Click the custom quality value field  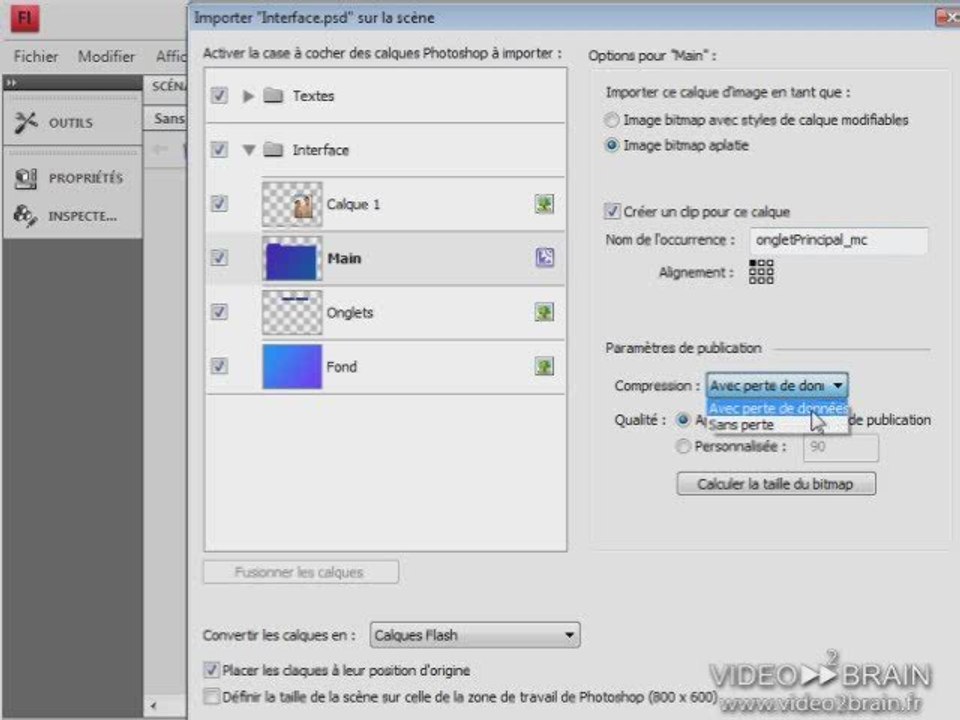point(841,447)
